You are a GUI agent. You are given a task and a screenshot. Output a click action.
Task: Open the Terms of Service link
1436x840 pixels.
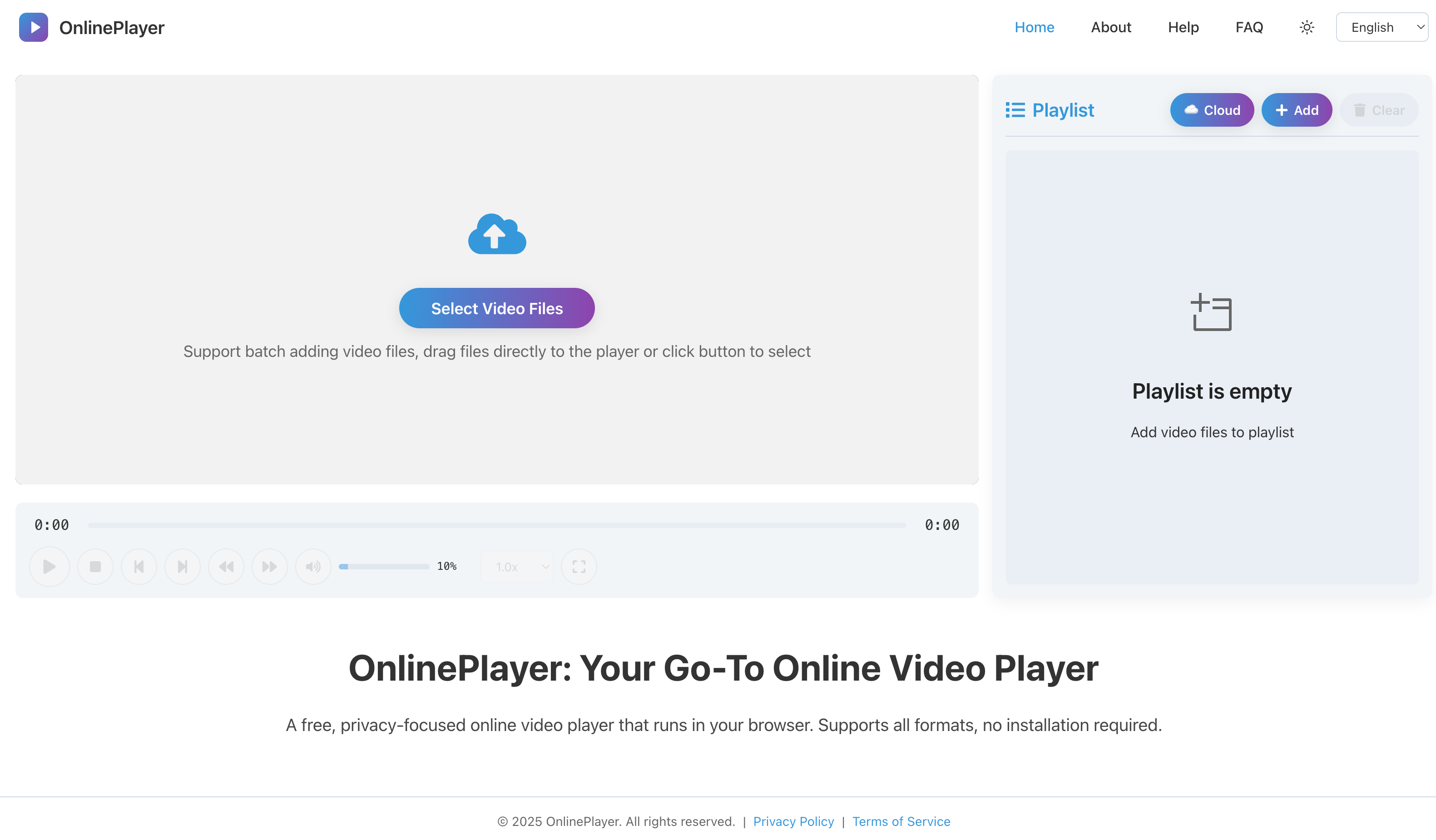pos(901,820)
